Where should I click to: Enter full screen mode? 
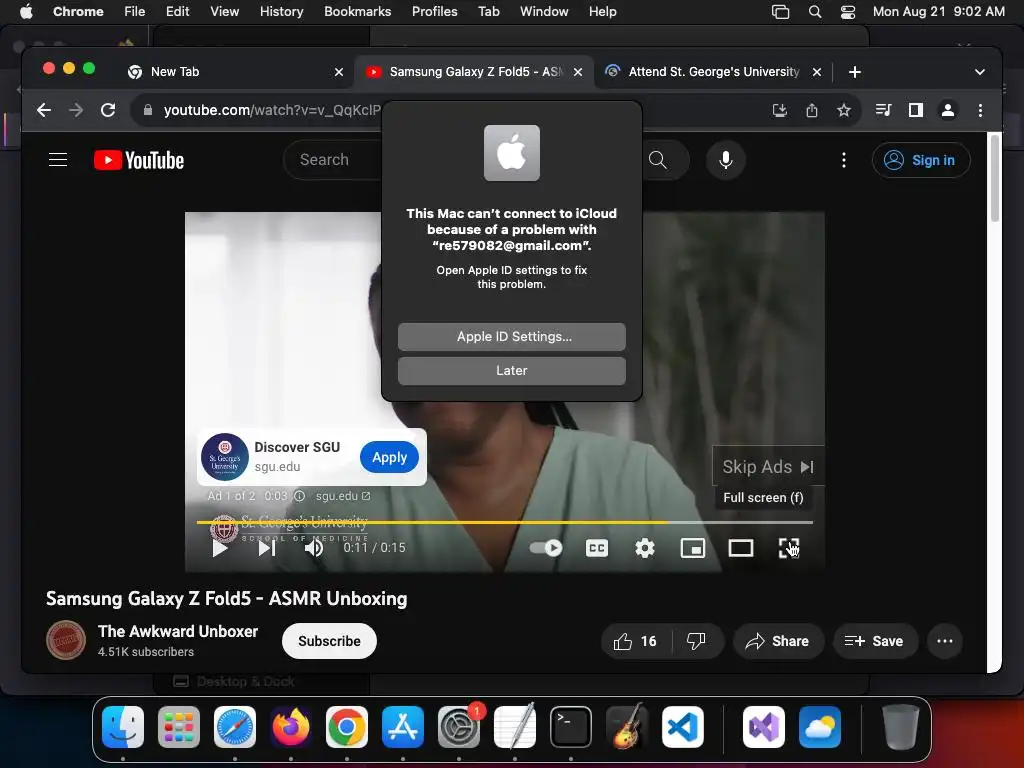[789, 548]
